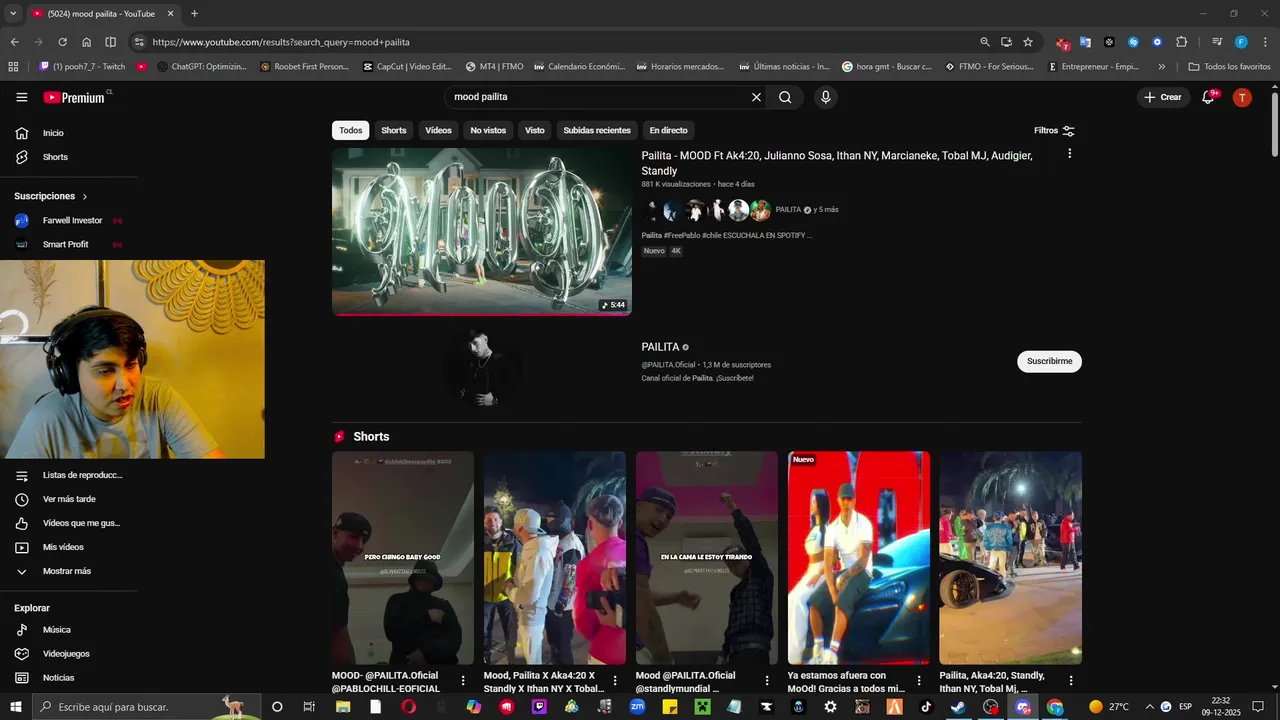Select the Vídeos filter chip
1280x720 pixels.
pos(438,130)
